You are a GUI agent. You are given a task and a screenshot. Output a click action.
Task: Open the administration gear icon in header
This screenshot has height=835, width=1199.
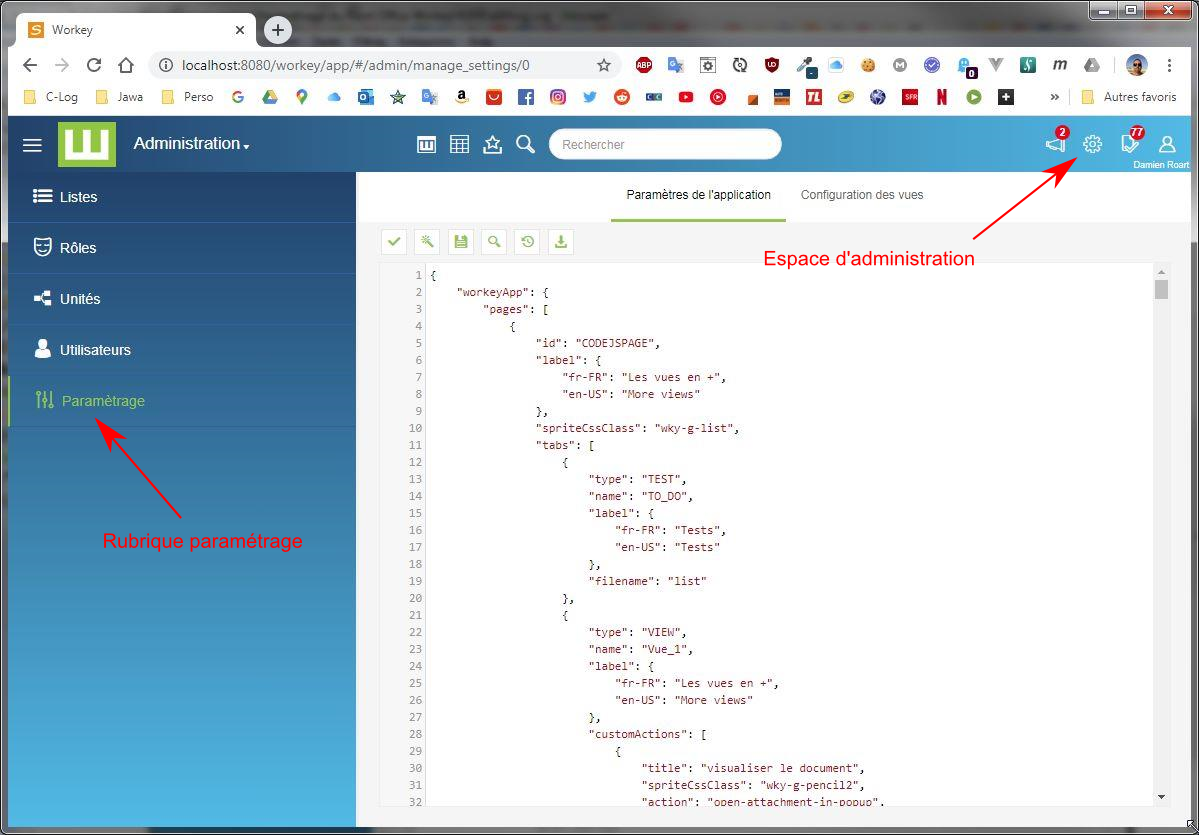pos(1092,144)
